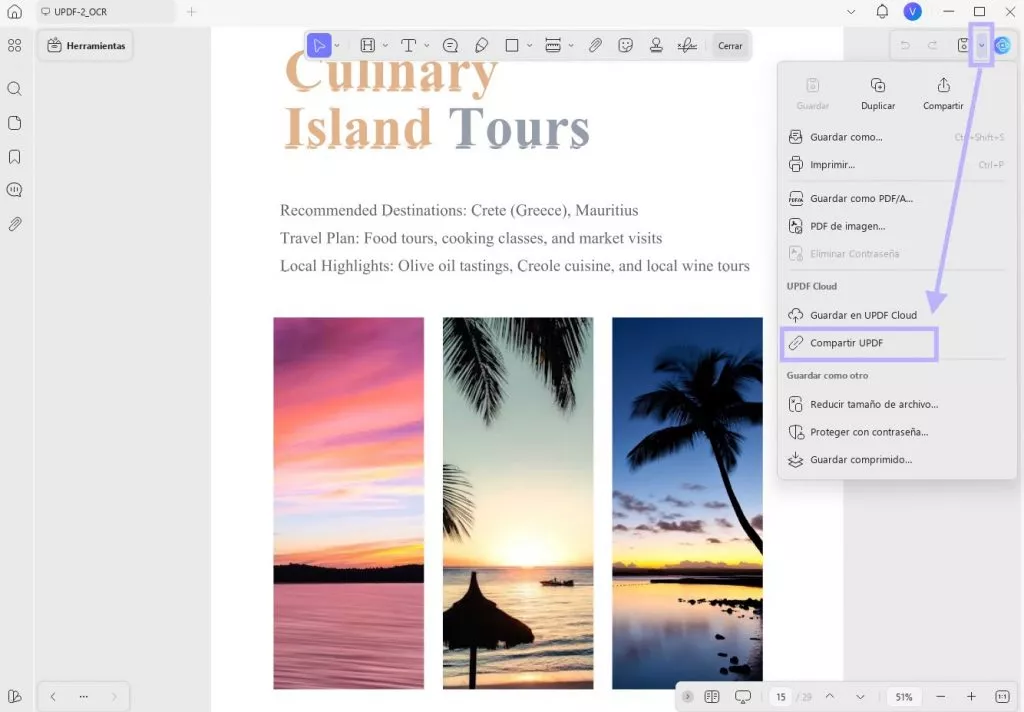The image size is (1024, 712).
Task: Go to previous page up arrow
Action: [829, 697]
